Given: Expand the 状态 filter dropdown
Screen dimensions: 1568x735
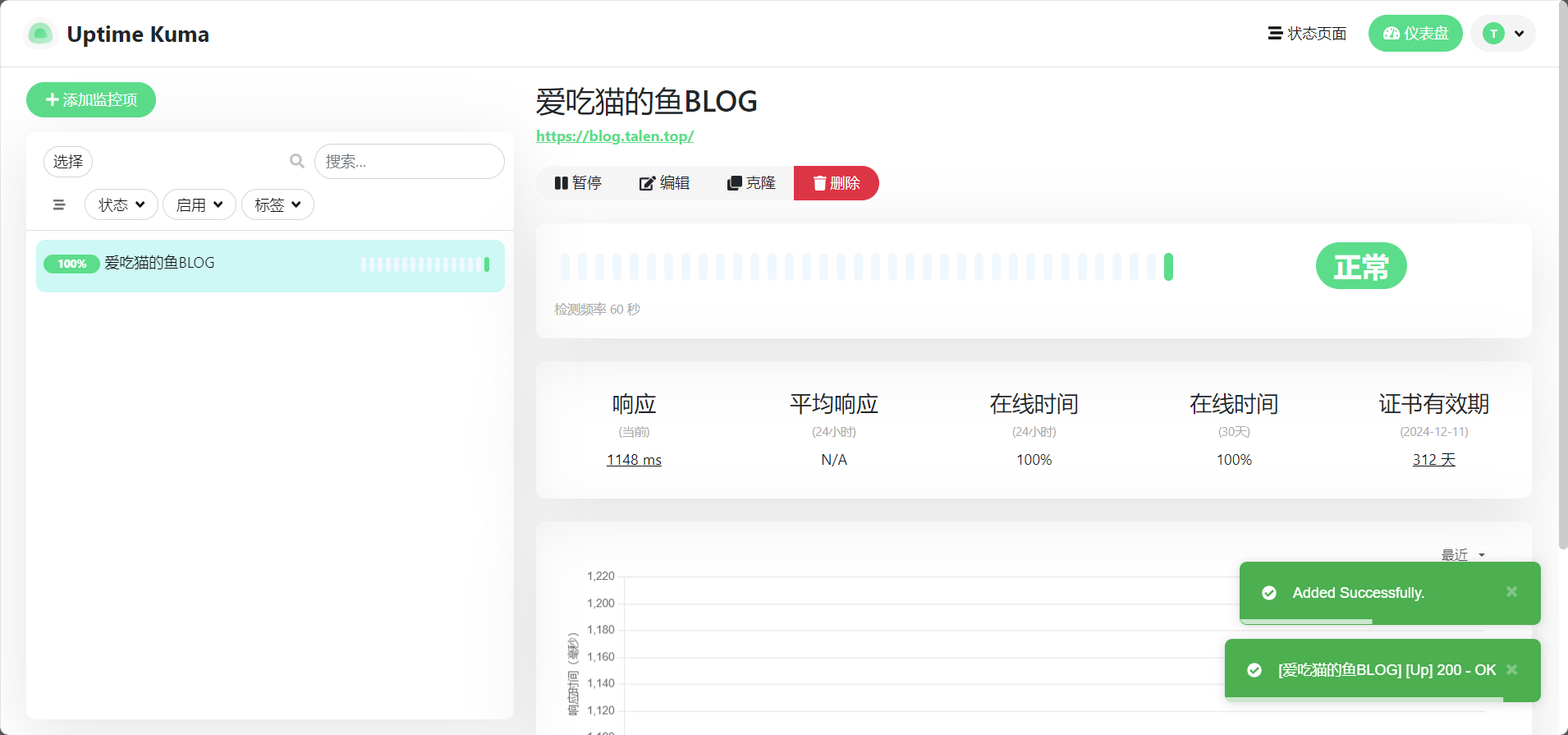Looking at the screenshot, I should 121,204.
